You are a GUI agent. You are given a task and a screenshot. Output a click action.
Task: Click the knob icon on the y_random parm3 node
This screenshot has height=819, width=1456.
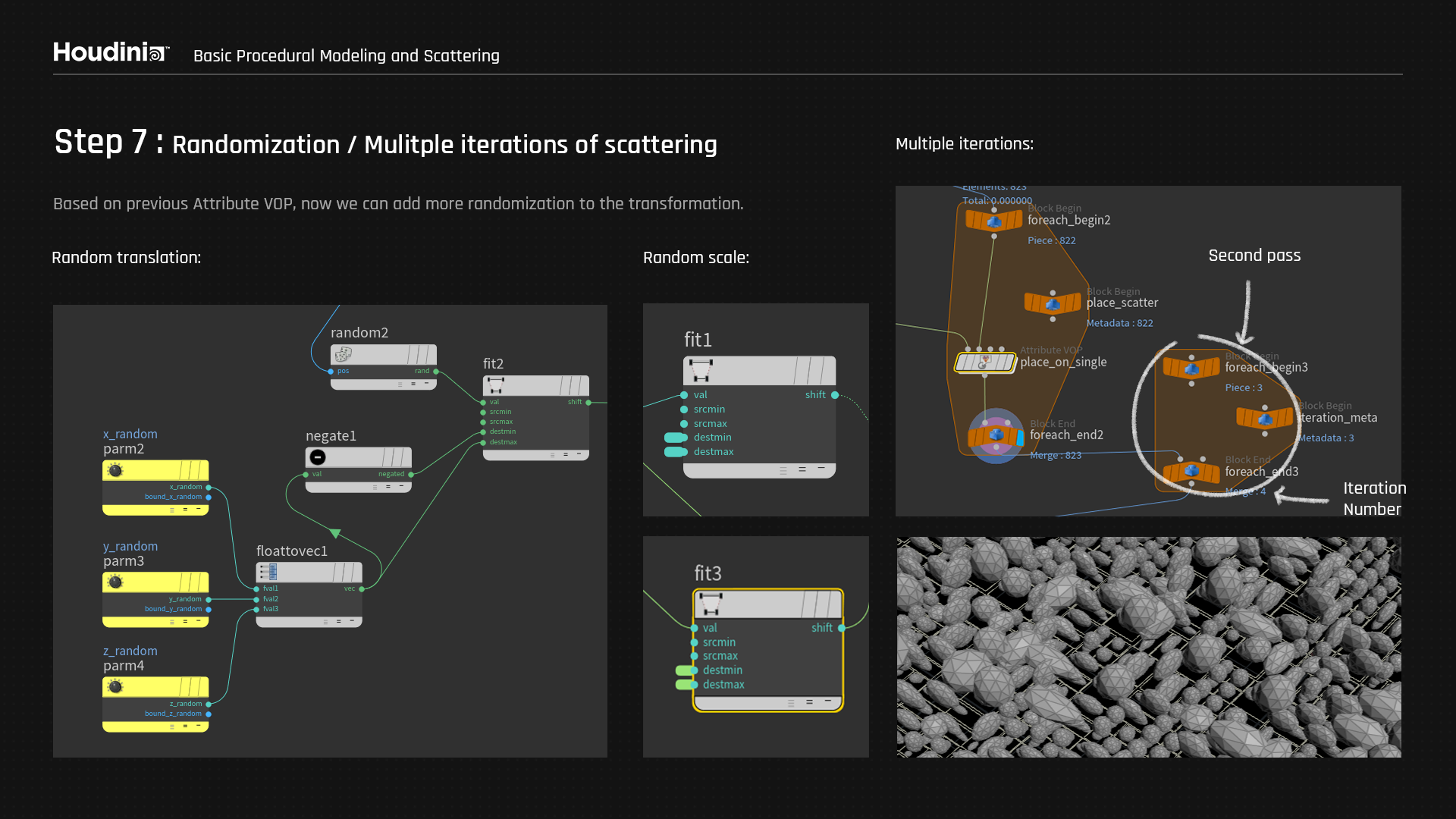pos(115,582)
